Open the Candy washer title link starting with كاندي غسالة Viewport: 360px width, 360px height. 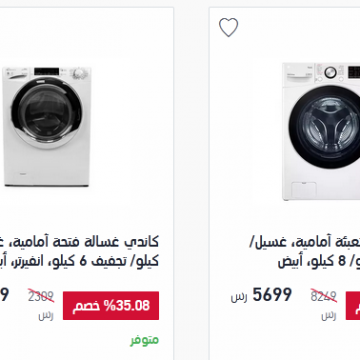point(79,242)
